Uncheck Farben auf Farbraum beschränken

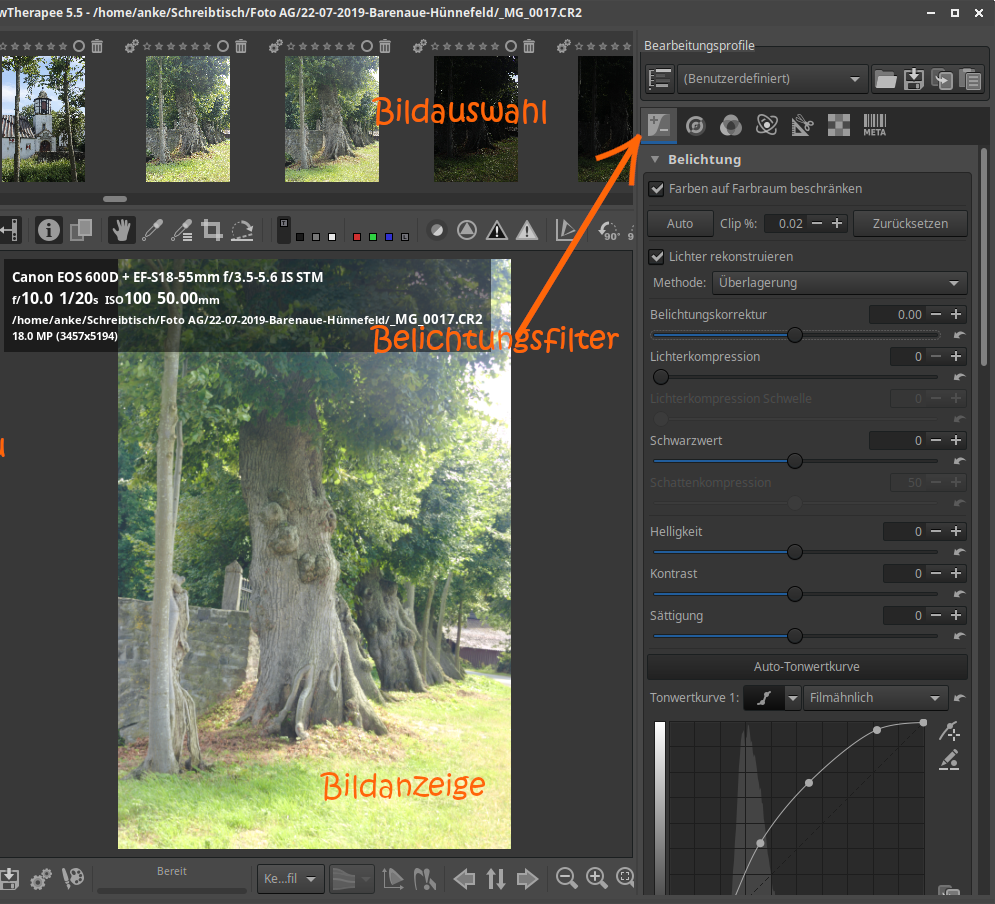[657, 188]
